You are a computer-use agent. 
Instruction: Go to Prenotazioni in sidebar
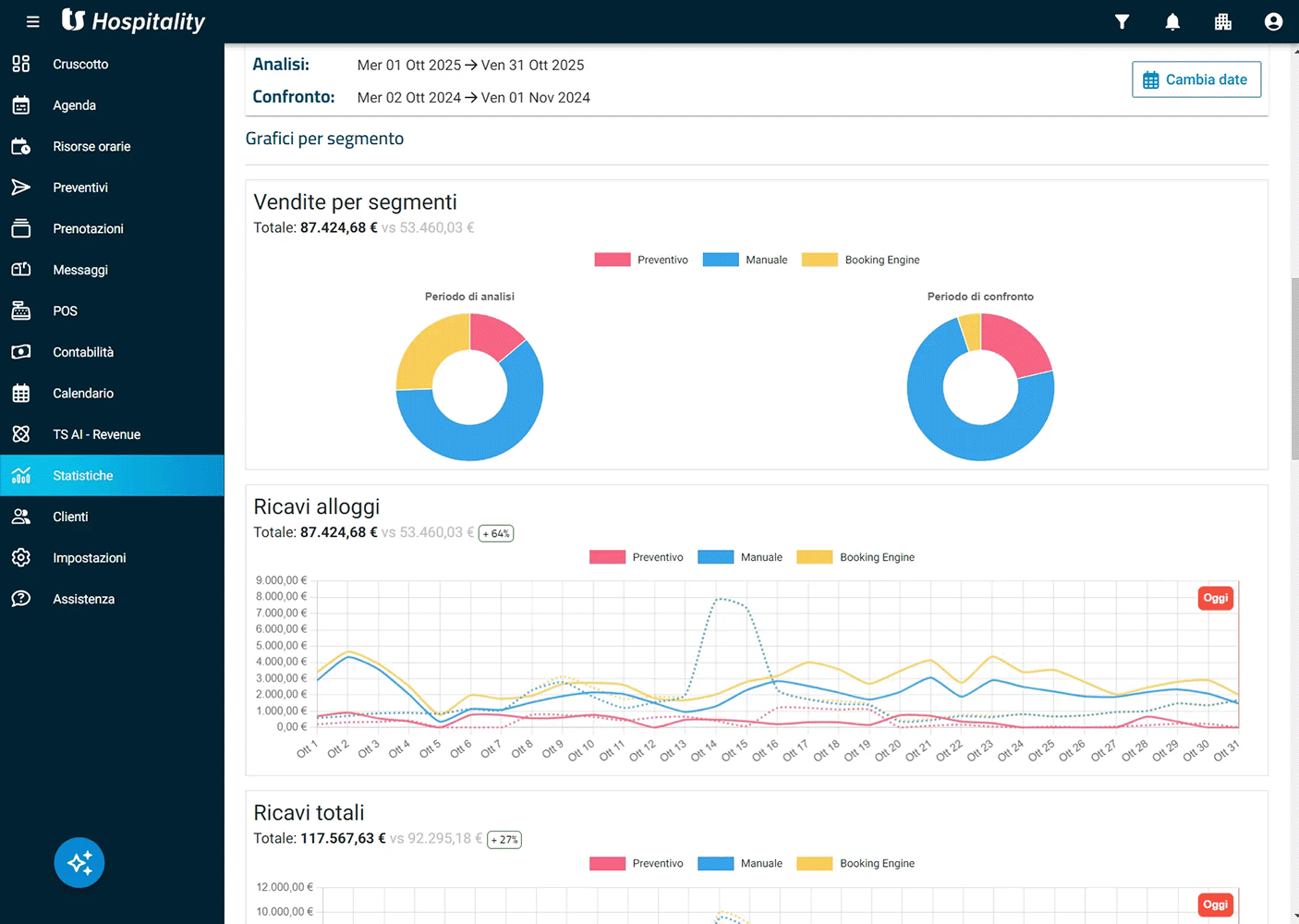88,228
